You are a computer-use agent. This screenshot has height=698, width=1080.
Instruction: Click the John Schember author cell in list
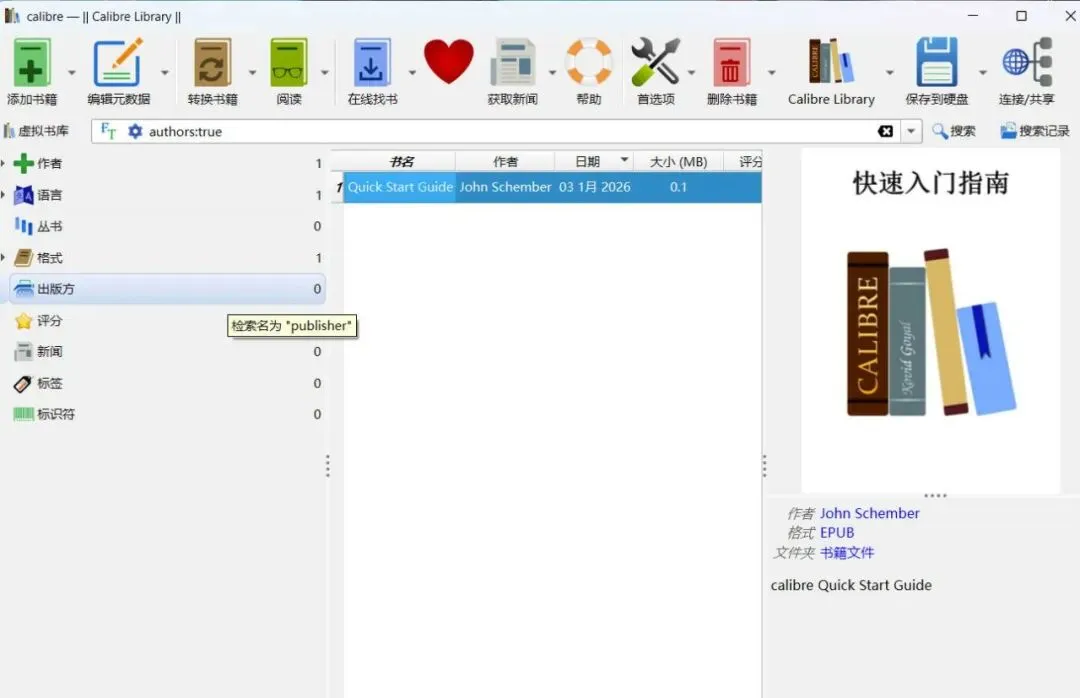tap(505, 187)
